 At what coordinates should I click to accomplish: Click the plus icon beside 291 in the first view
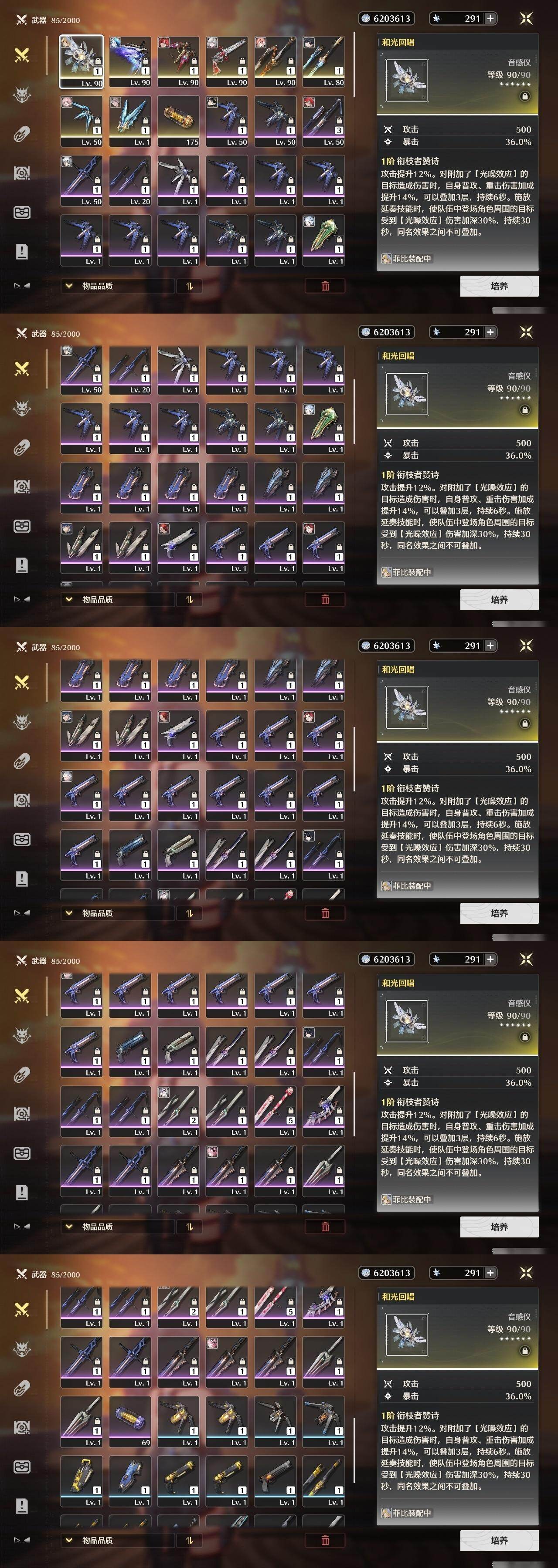(490, 18)
